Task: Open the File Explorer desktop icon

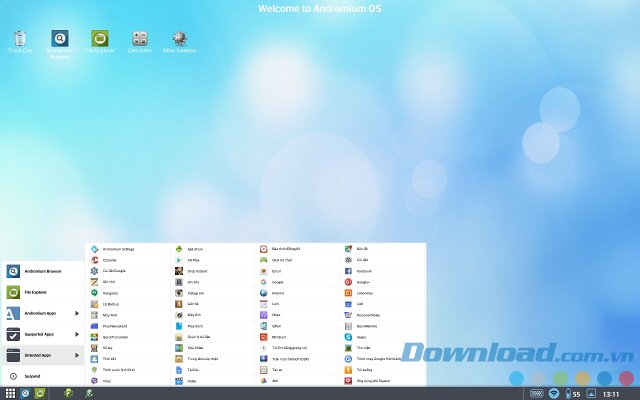Action: [101, 39]
